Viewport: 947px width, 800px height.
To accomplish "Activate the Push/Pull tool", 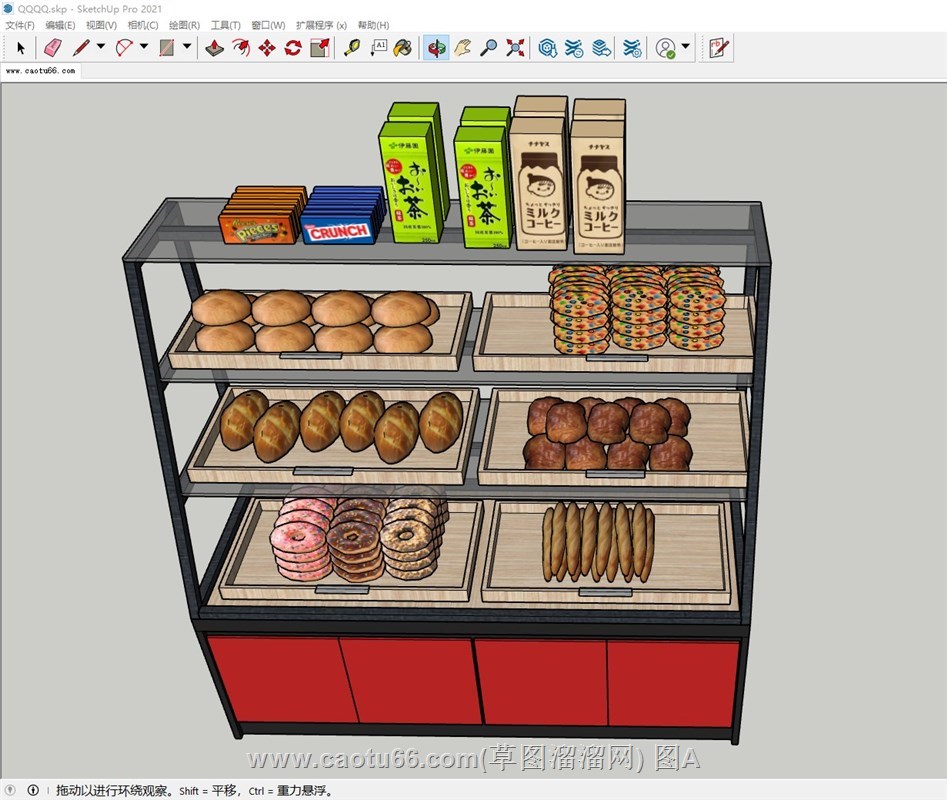I will 214,47.
